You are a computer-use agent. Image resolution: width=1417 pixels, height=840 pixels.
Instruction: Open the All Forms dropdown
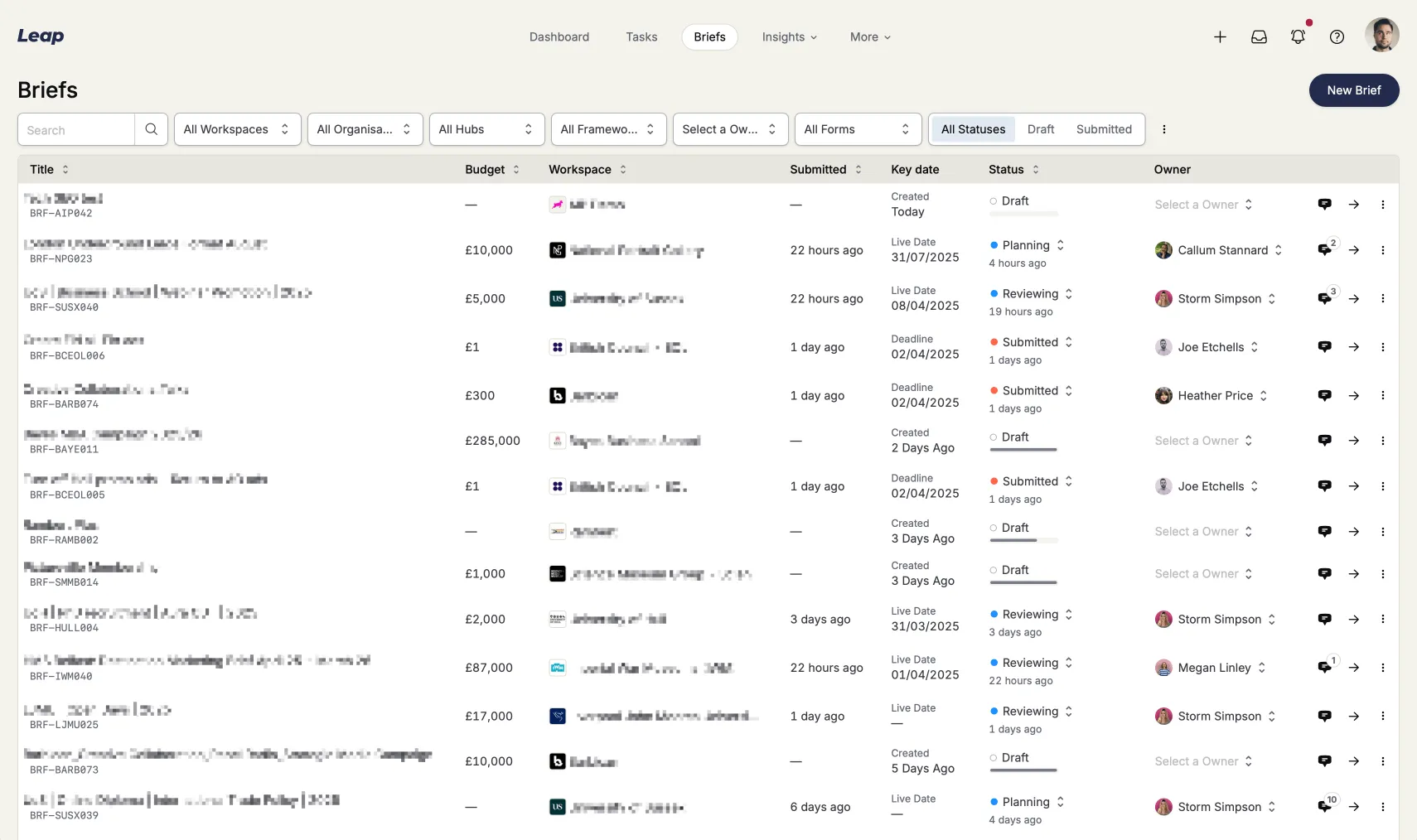tap(857, 129)
